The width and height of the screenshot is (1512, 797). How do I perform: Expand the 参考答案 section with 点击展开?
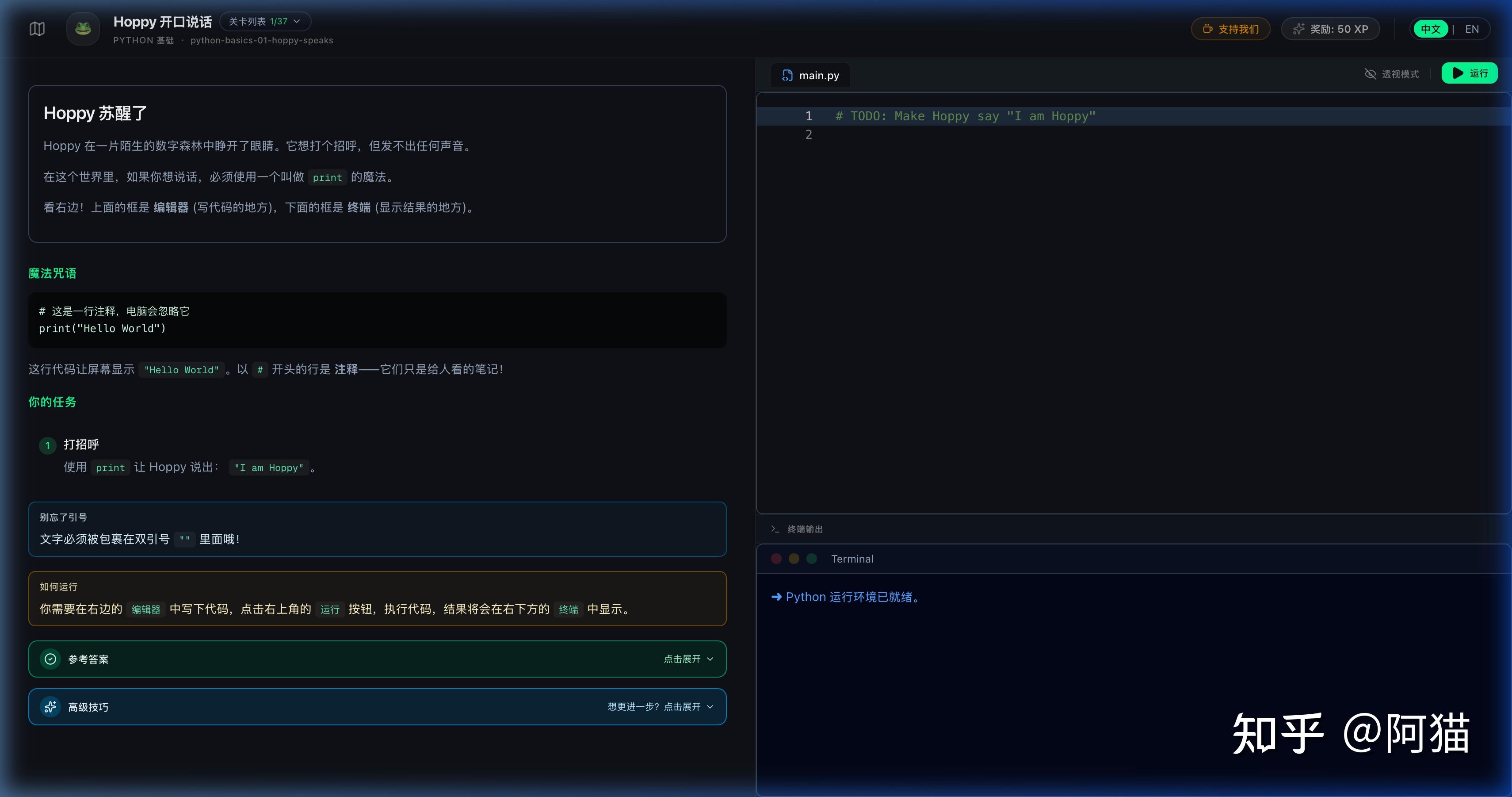coord(688,659)
